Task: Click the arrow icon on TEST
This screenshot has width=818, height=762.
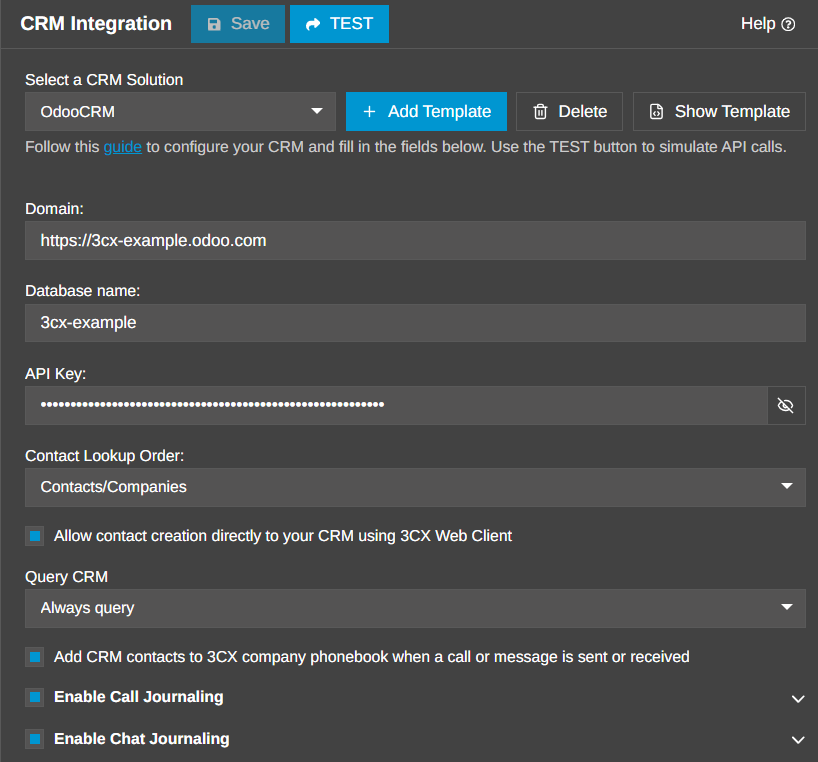Action: (313, 24)
